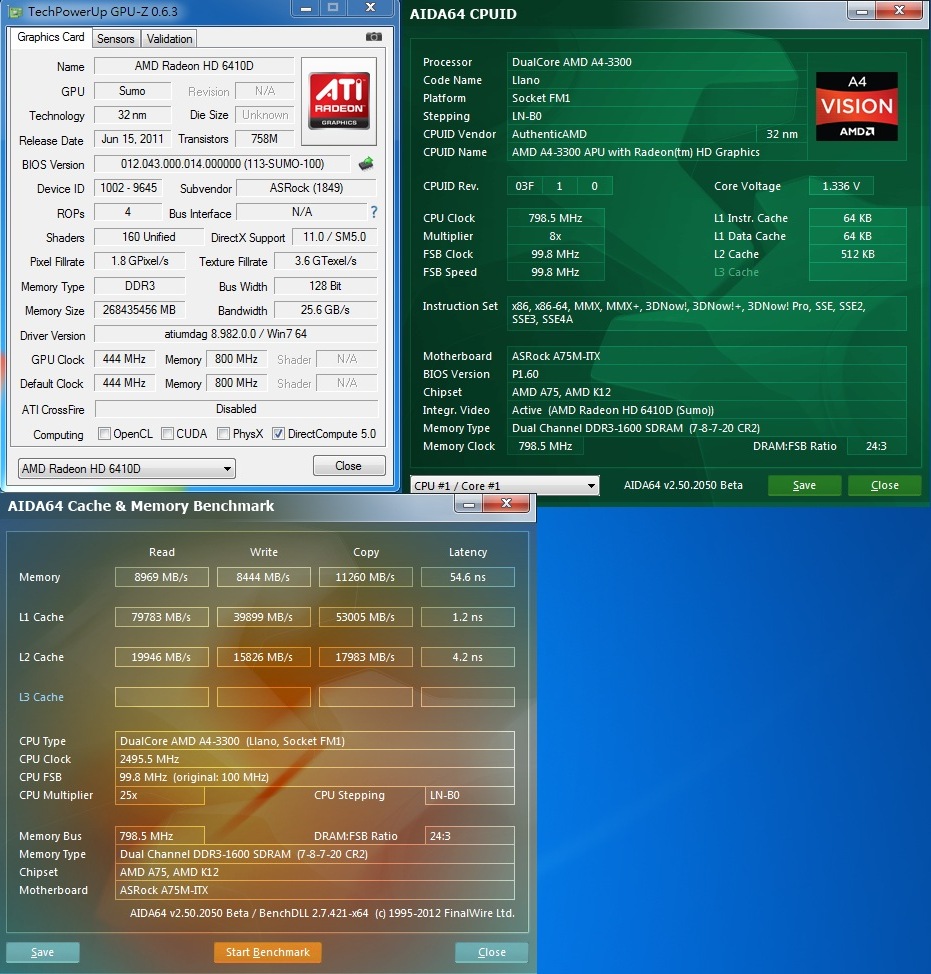Screen dimensions: 931x974
Task: Click the L2 Cache size 512 KB
Action: click(x=857, y=254)
